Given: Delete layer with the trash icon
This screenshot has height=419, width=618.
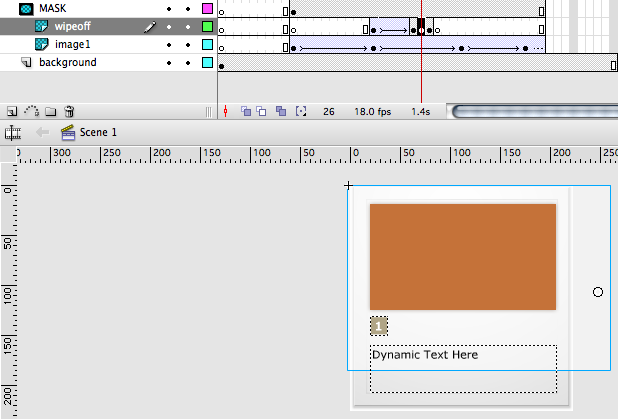Looking at the screenshot, I should pyautogui.click(x=69, y=112).
